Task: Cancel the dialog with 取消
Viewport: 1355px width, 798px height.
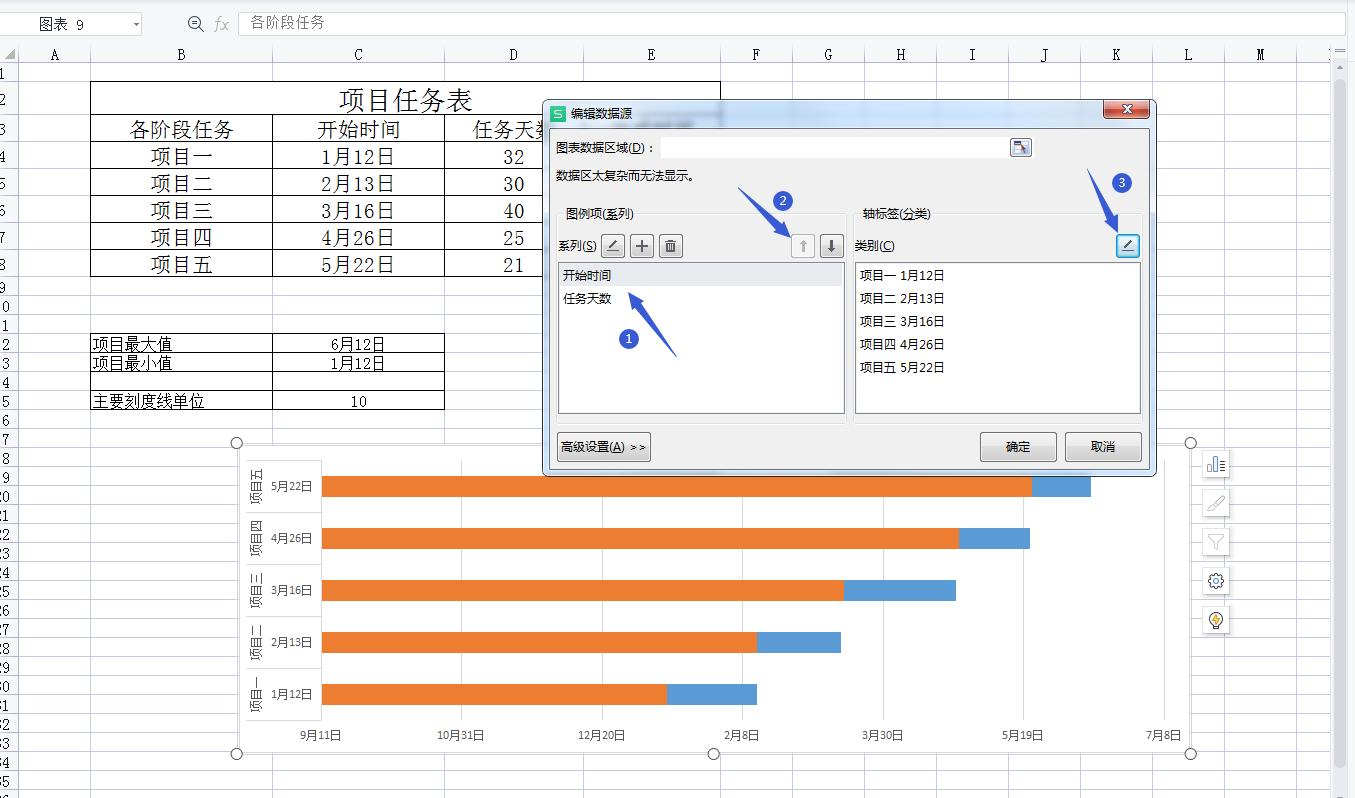Action: pos(1103,447)
